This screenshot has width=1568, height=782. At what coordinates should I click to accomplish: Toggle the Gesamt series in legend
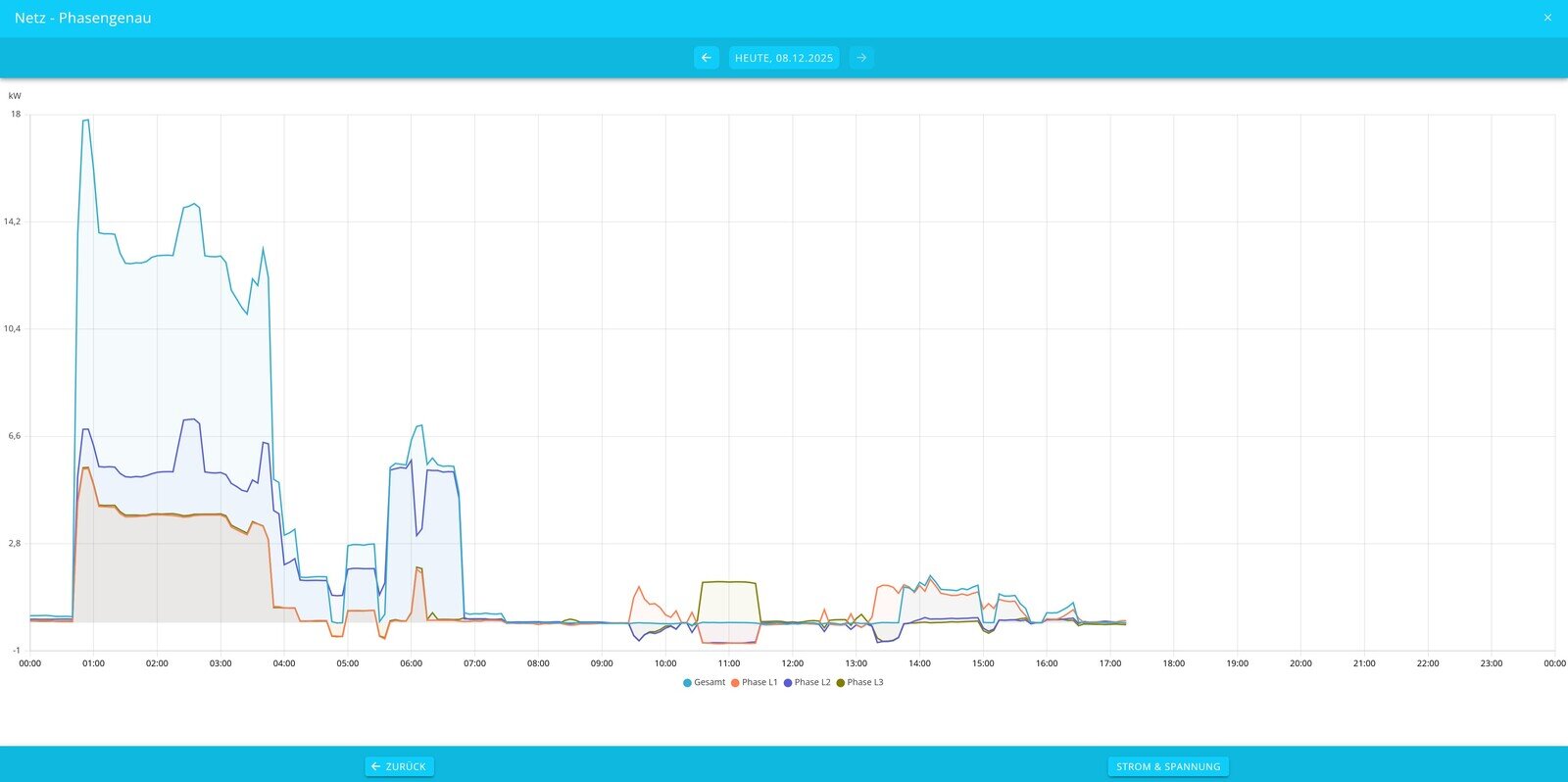pyautogui.click(x=705, y=682)
